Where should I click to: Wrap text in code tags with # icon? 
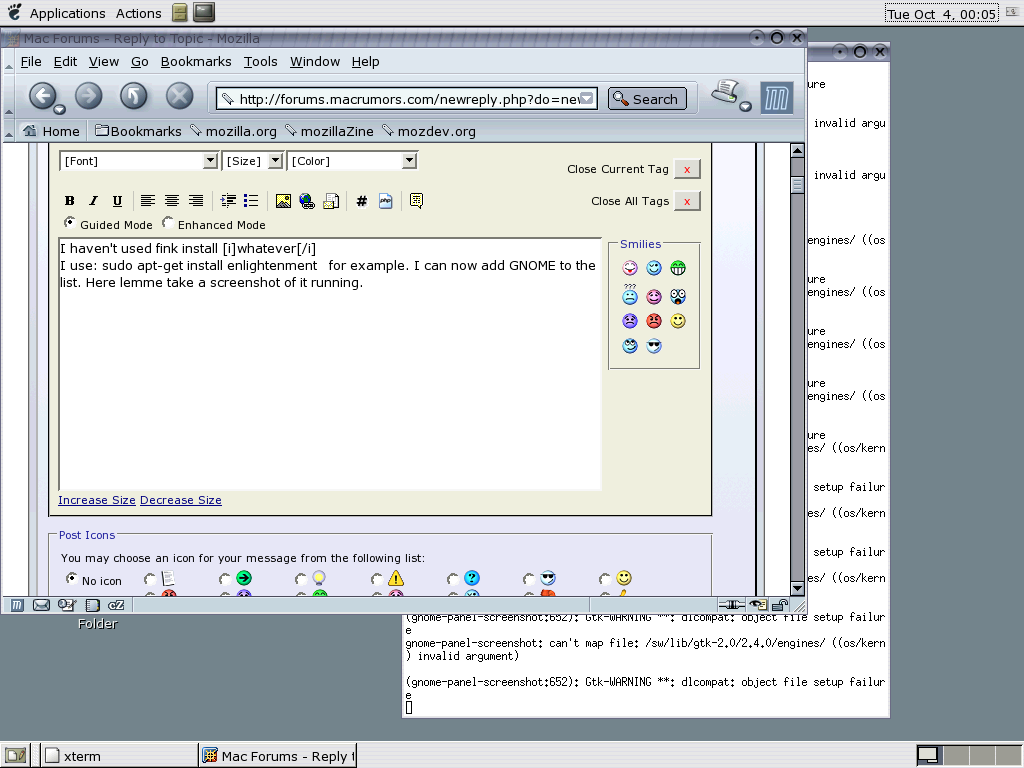(x=362, y=201)
